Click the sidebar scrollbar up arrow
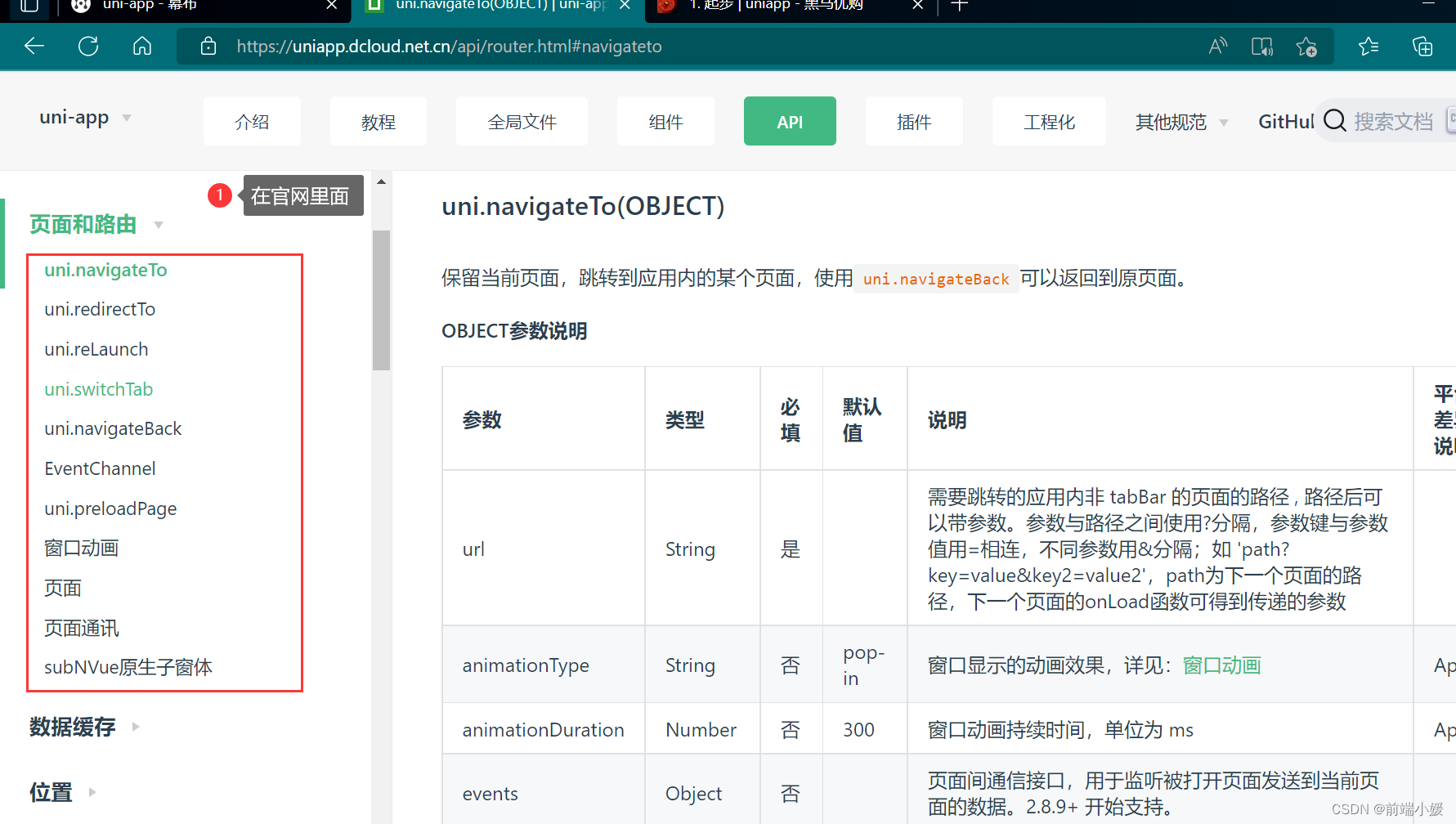 pos(381,181)
